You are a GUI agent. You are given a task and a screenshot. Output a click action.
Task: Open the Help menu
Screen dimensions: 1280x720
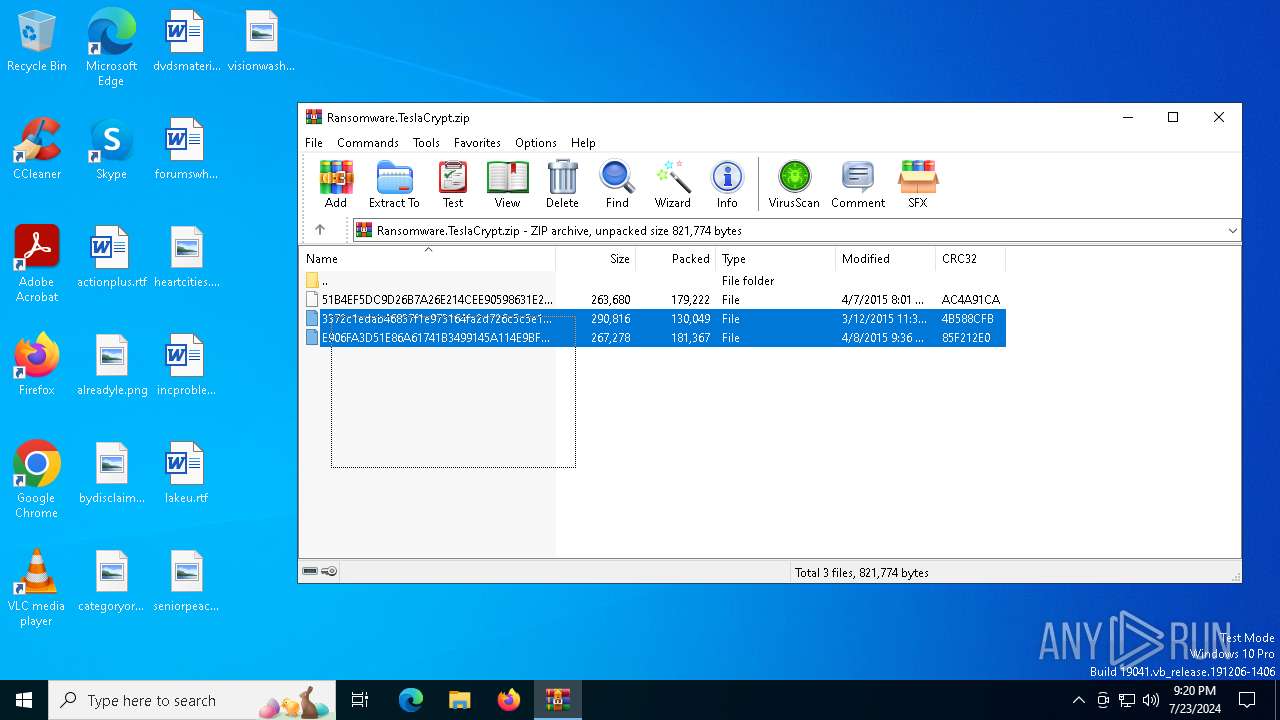583,143
